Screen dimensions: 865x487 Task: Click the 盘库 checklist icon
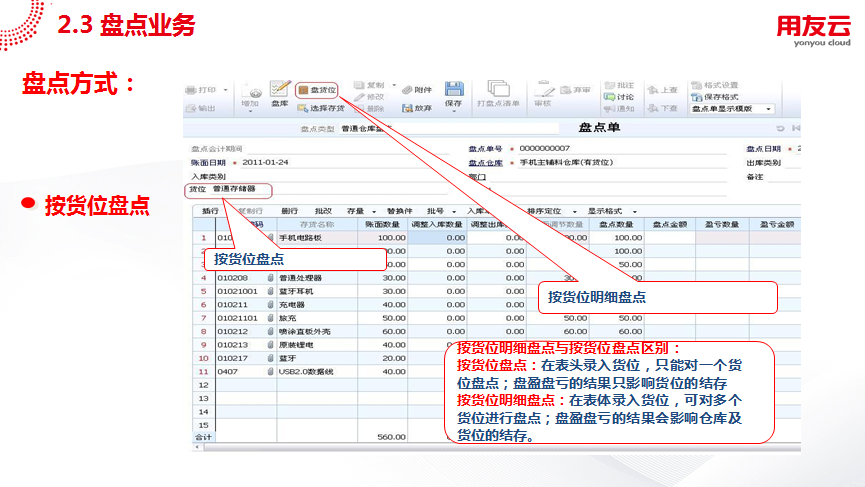[x=280, y=89]
